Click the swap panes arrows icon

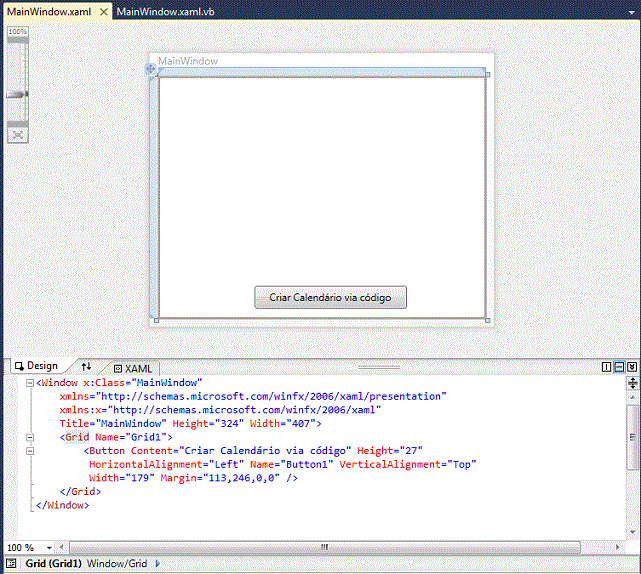(86, 366)
